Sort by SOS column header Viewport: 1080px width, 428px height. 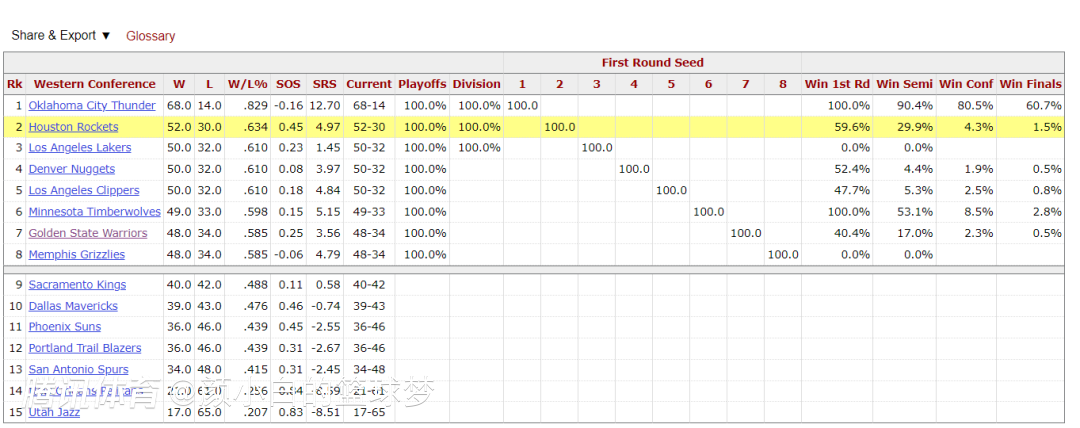coord(288,84)
